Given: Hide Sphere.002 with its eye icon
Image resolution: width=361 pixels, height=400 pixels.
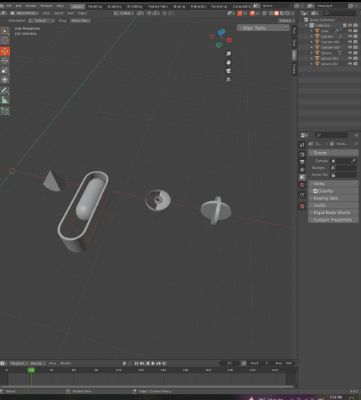Looking at the screenshot, I should [x=350, y=63].
